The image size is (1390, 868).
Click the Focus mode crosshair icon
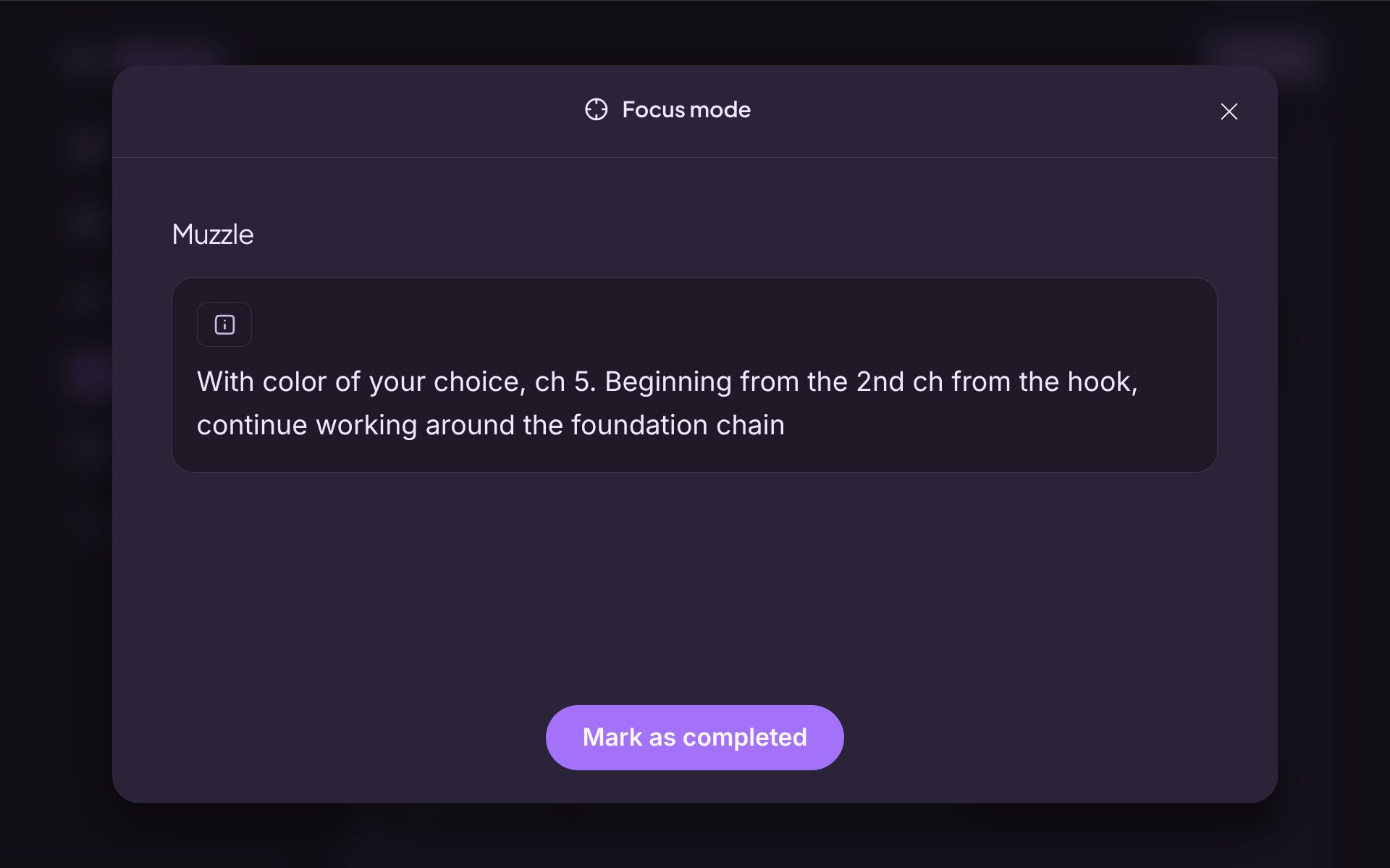click(x=596, y=109)
